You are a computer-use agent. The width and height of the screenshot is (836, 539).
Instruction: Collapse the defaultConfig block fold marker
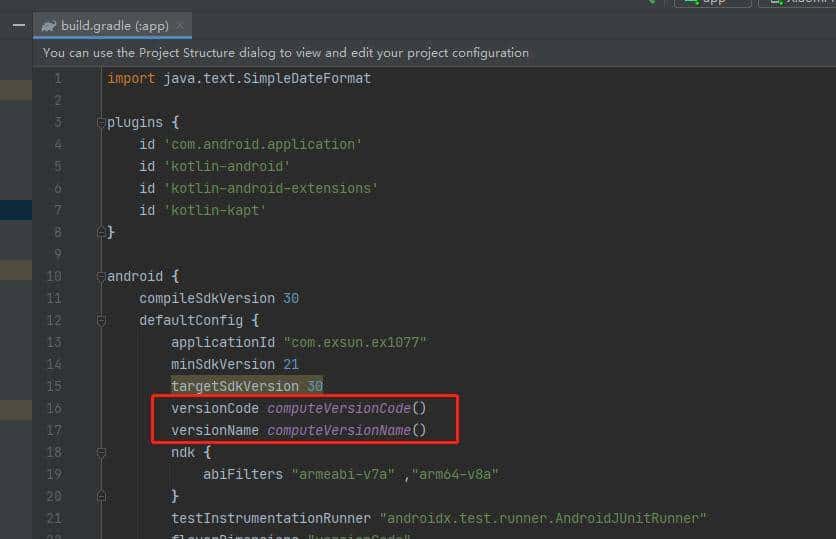click(101, 320)
